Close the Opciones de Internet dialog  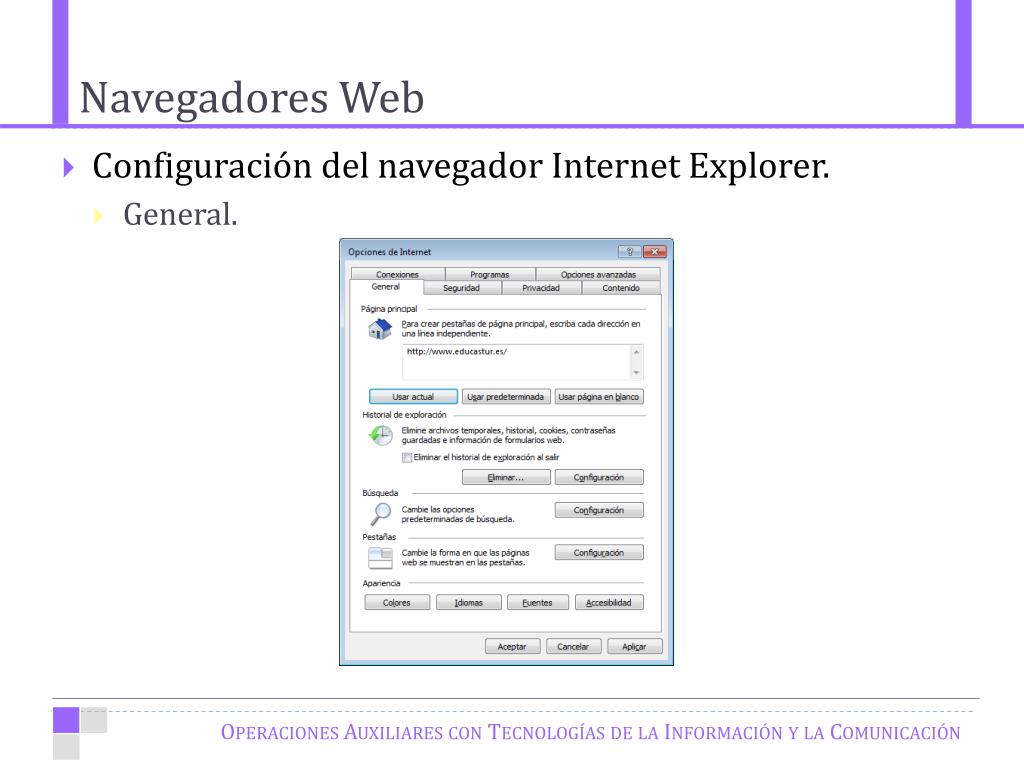(x=654, y=251)
